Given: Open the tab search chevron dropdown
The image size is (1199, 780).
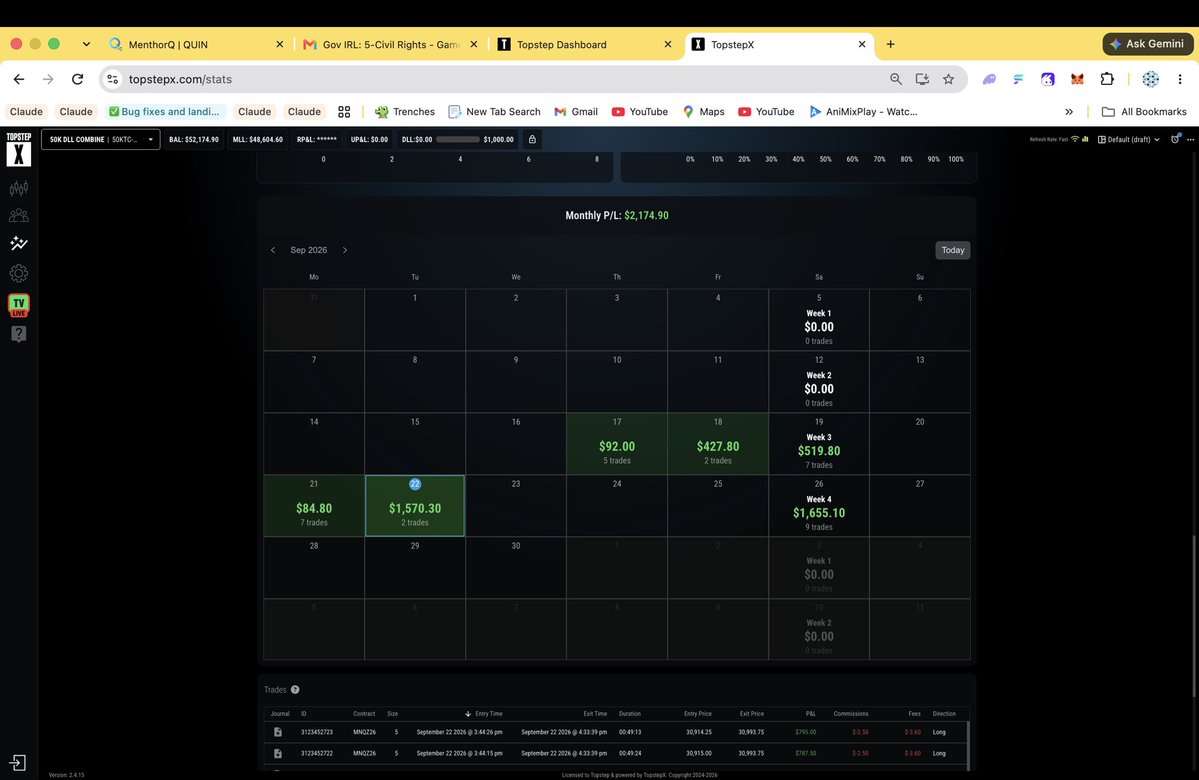Looking at the screenshot, I should (x=86, y=44).
